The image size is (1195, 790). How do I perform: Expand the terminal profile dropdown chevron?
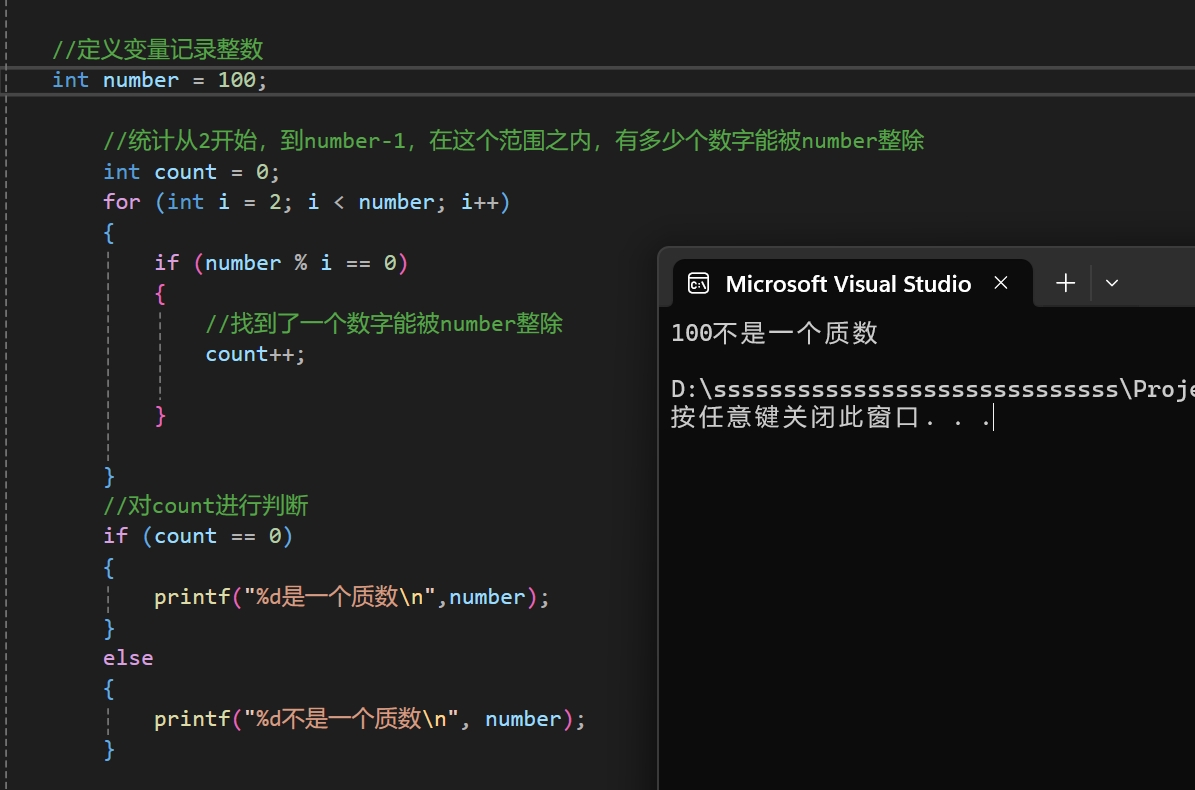pos(1112,283)
